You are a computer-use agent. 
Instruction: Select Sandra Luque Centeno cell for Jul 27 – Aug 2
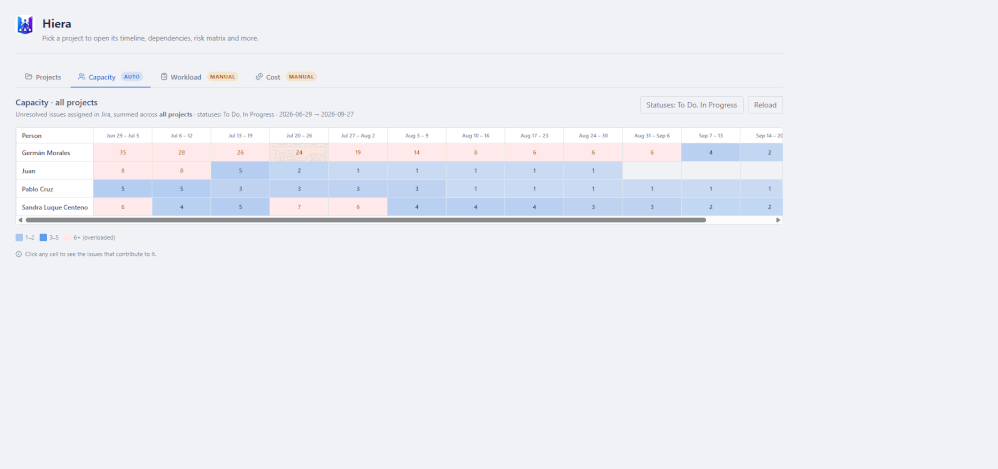[358, 207]
